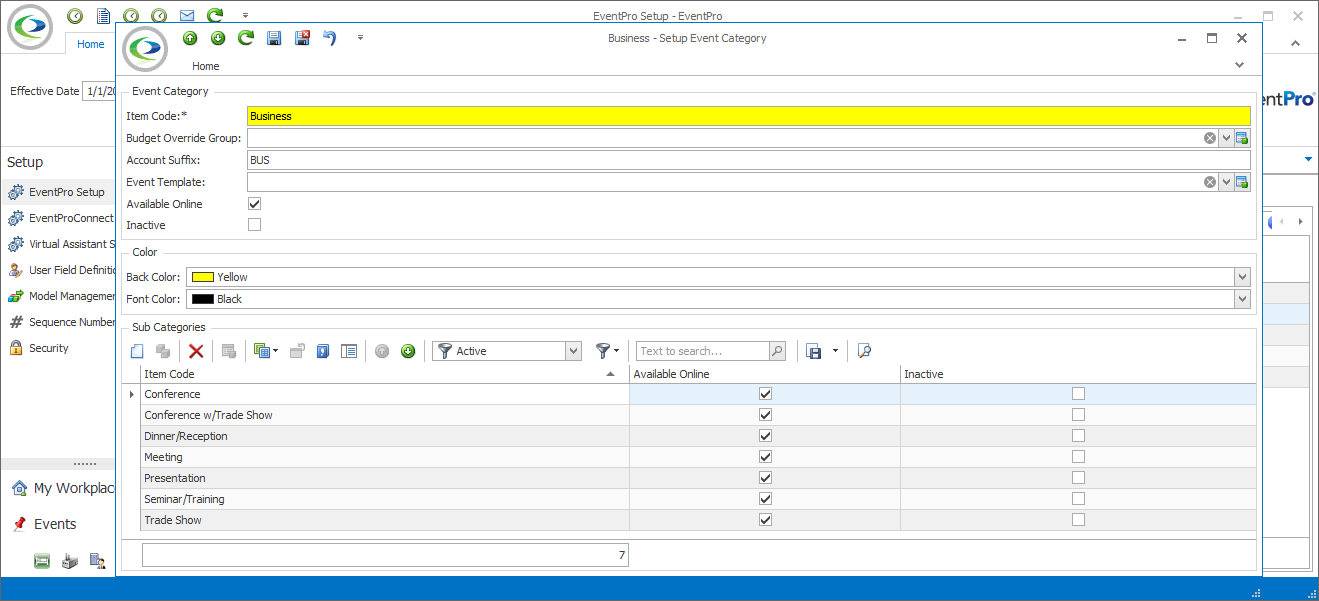Screen dimensions: 1319x601
Task: Refresh the Setup Event Category dialog
Action: click(x=246, y=38)
